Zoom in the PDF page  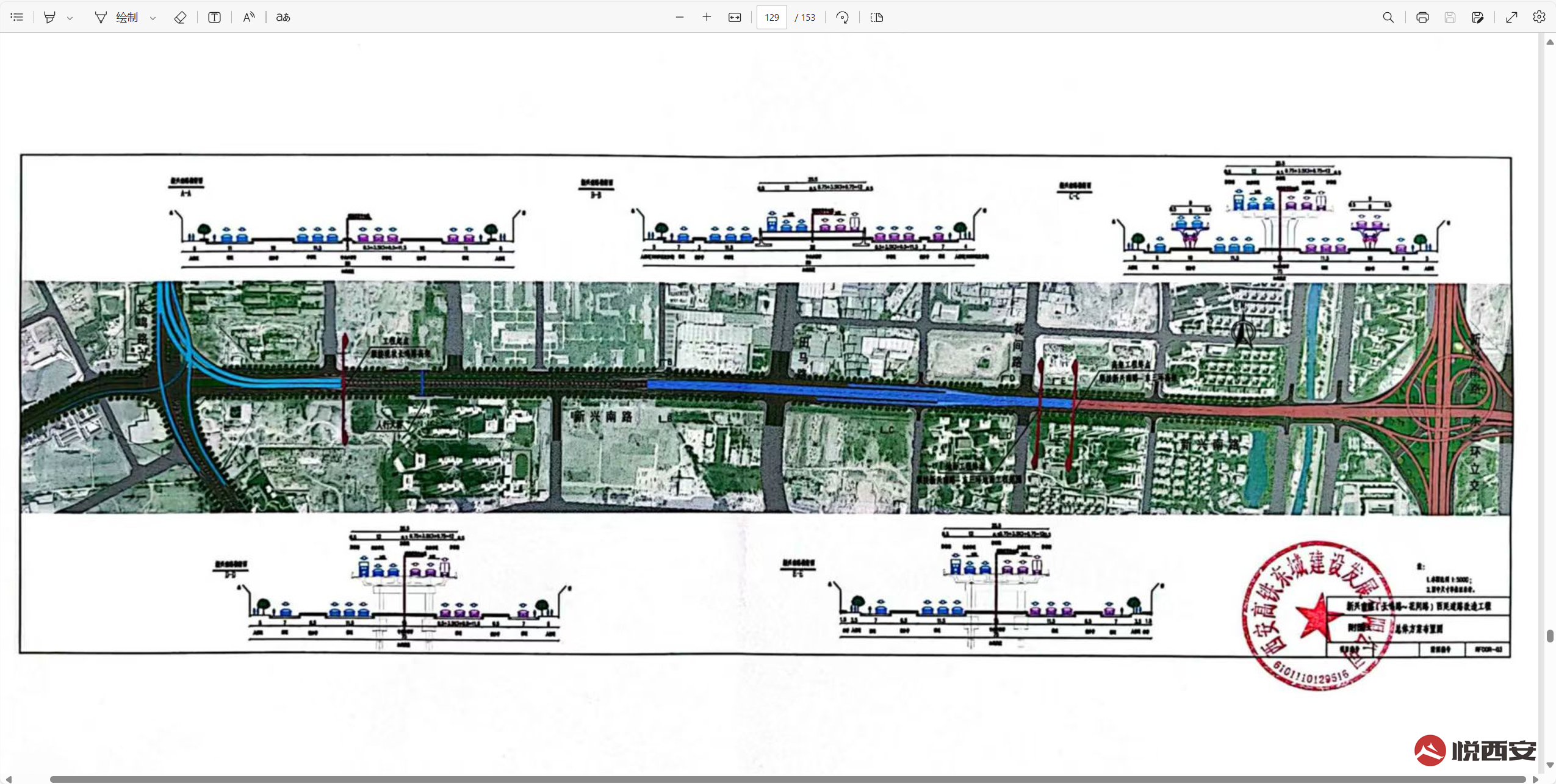pos(707,17)
